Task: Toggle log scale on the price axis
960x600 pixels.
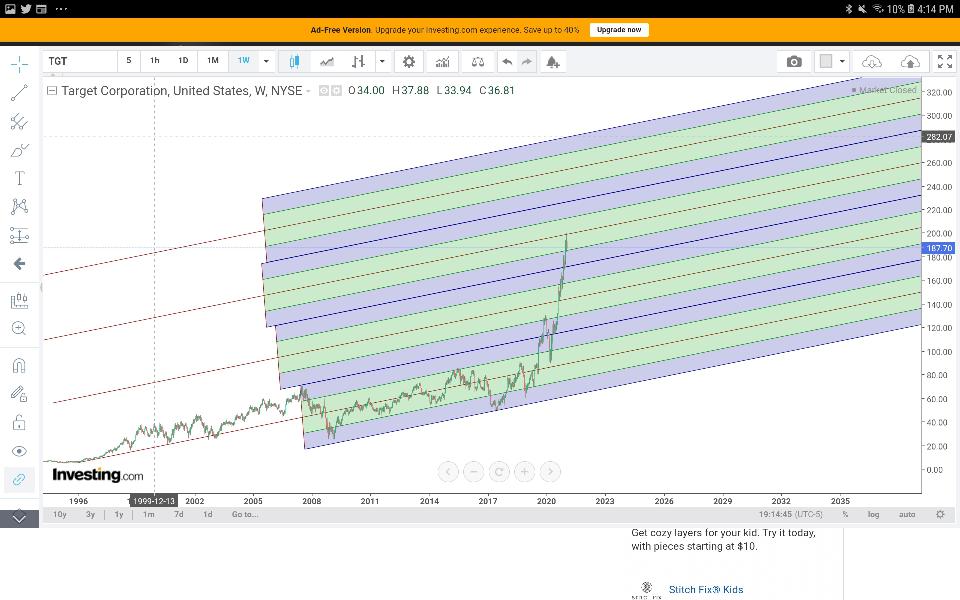Action: click(x=873, y=514)
